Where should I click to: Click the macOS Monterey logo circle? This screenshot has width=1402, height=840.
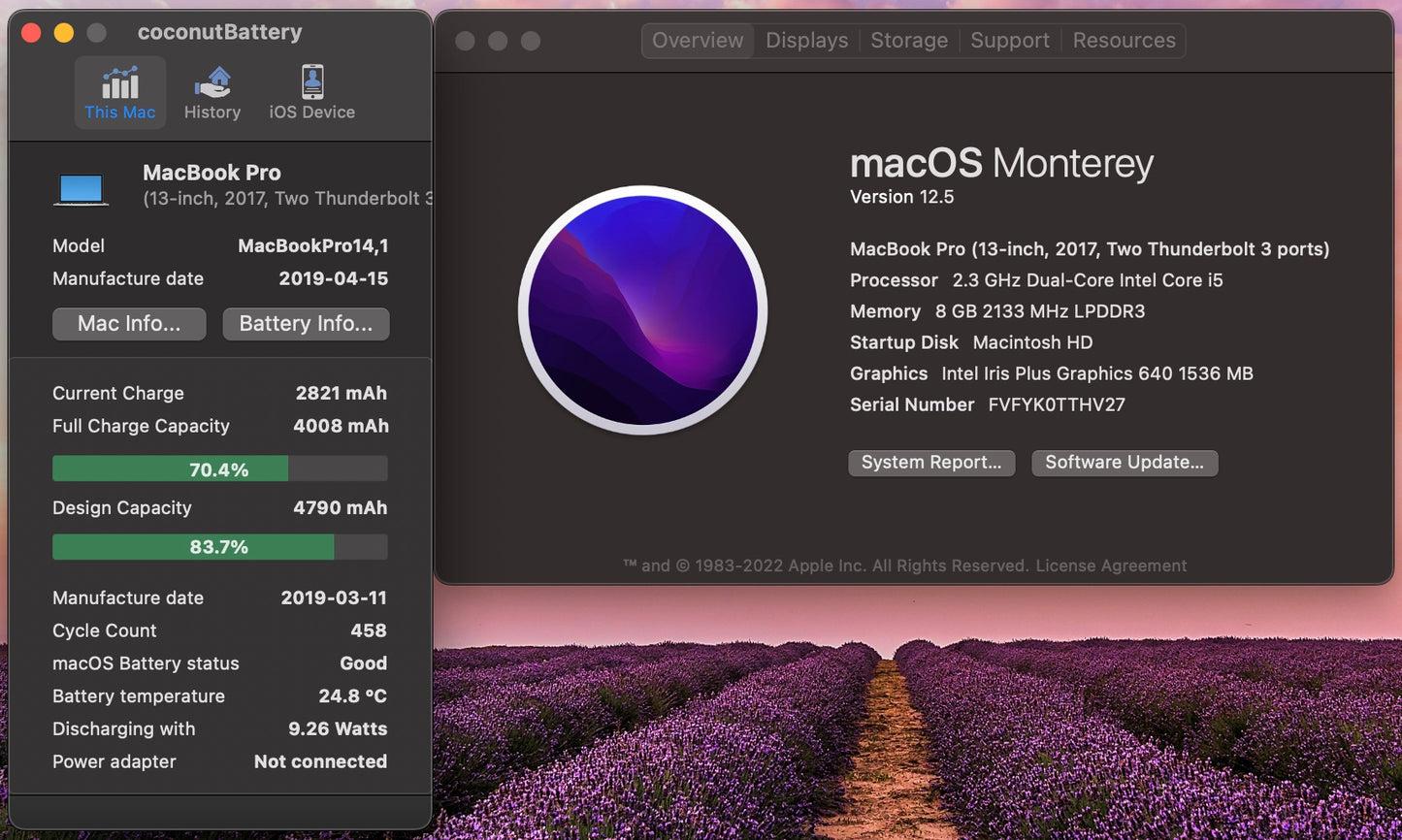click(643, 308)
